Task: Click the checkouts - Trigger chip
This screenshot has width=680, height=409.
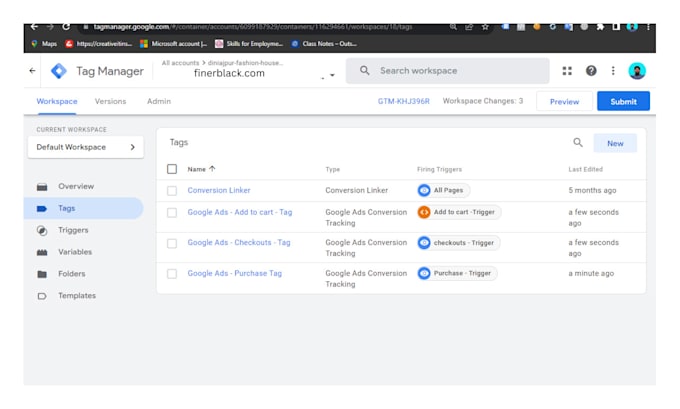Action: (458, 243)
